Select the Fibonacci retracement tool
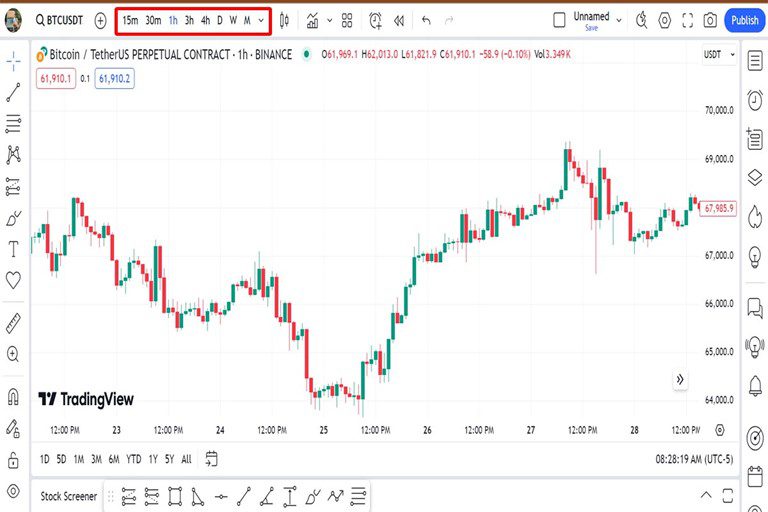 14,123
